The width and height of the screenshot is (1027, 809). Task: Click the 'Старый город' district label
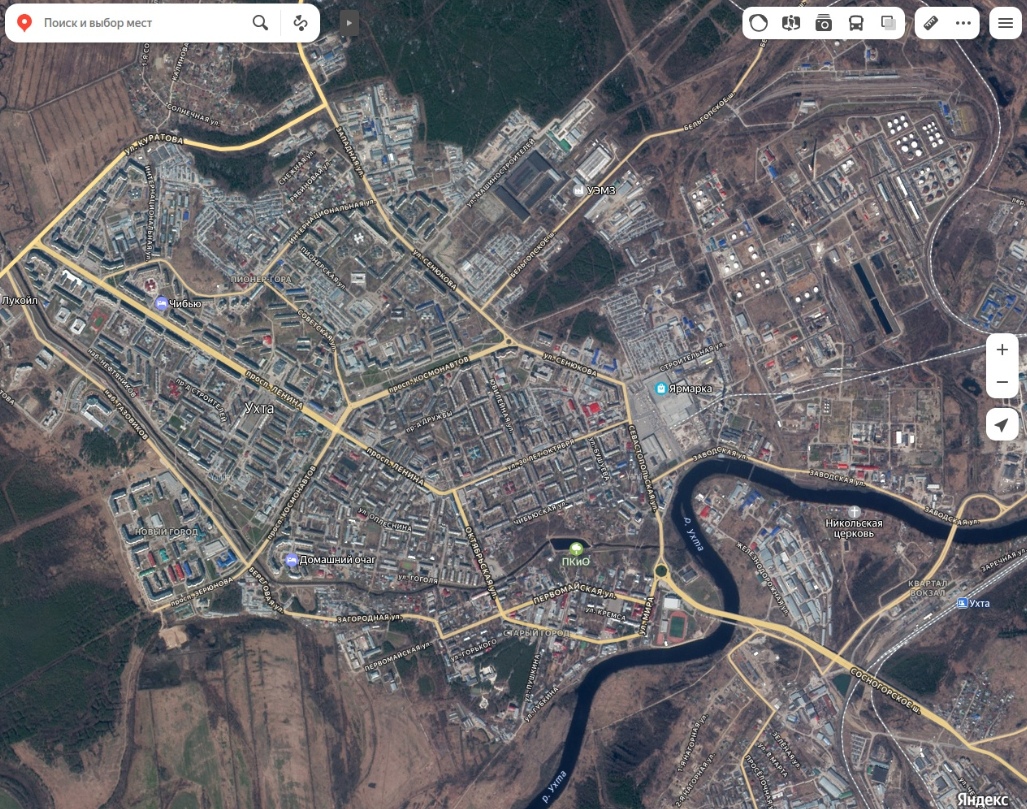pos(538,633)
